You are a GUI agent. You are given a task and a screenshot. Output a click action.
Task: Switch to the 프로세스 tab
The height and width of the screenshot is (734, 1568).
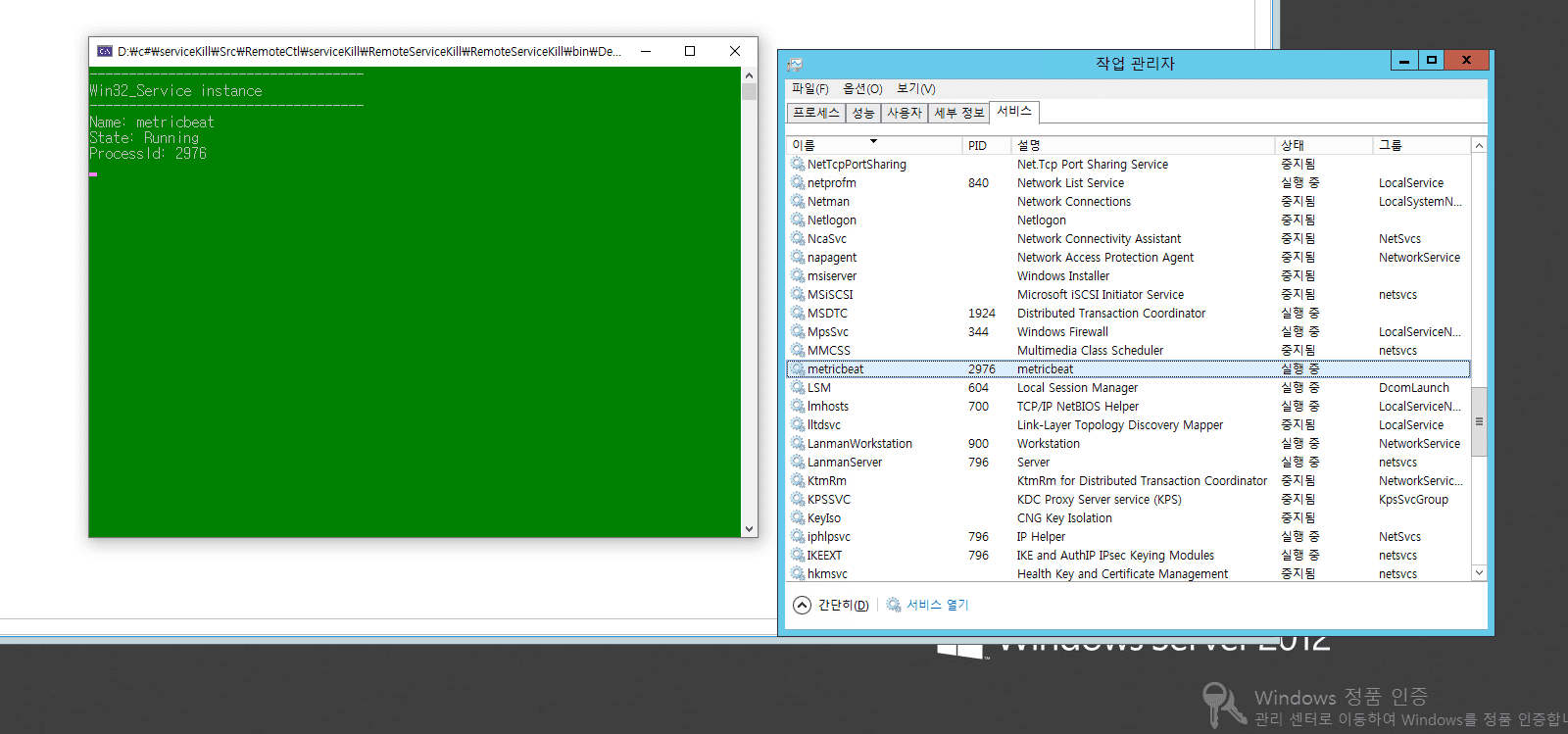pos(816,114)
